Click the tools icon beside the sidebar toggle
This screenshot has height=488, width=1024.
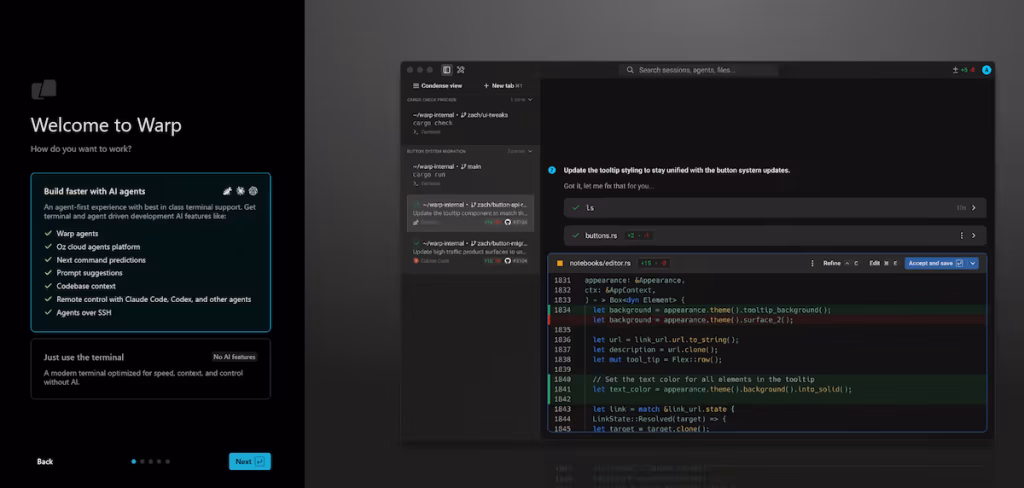coord(460,70)
